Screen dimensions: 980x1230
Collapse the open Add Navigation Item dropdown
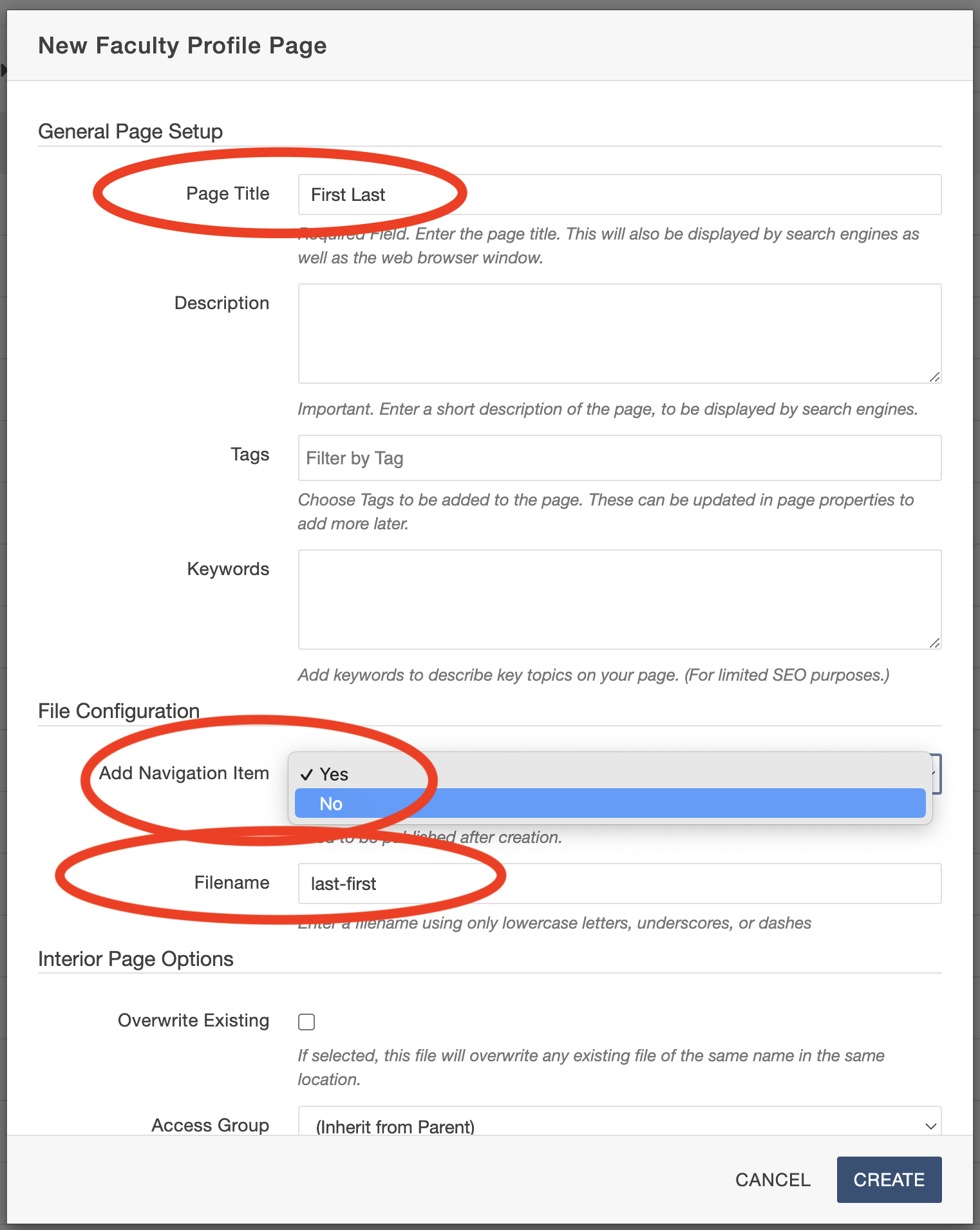(x=936, y=774)
